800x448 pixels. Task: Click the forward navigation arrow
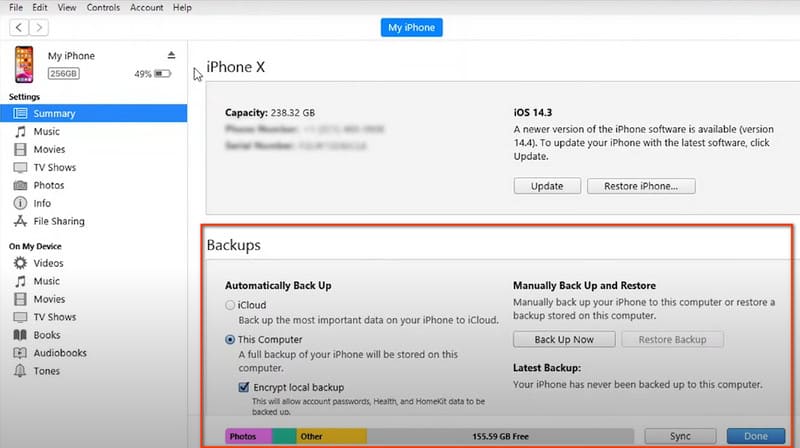pyautogui.click(x=42, y=27)
